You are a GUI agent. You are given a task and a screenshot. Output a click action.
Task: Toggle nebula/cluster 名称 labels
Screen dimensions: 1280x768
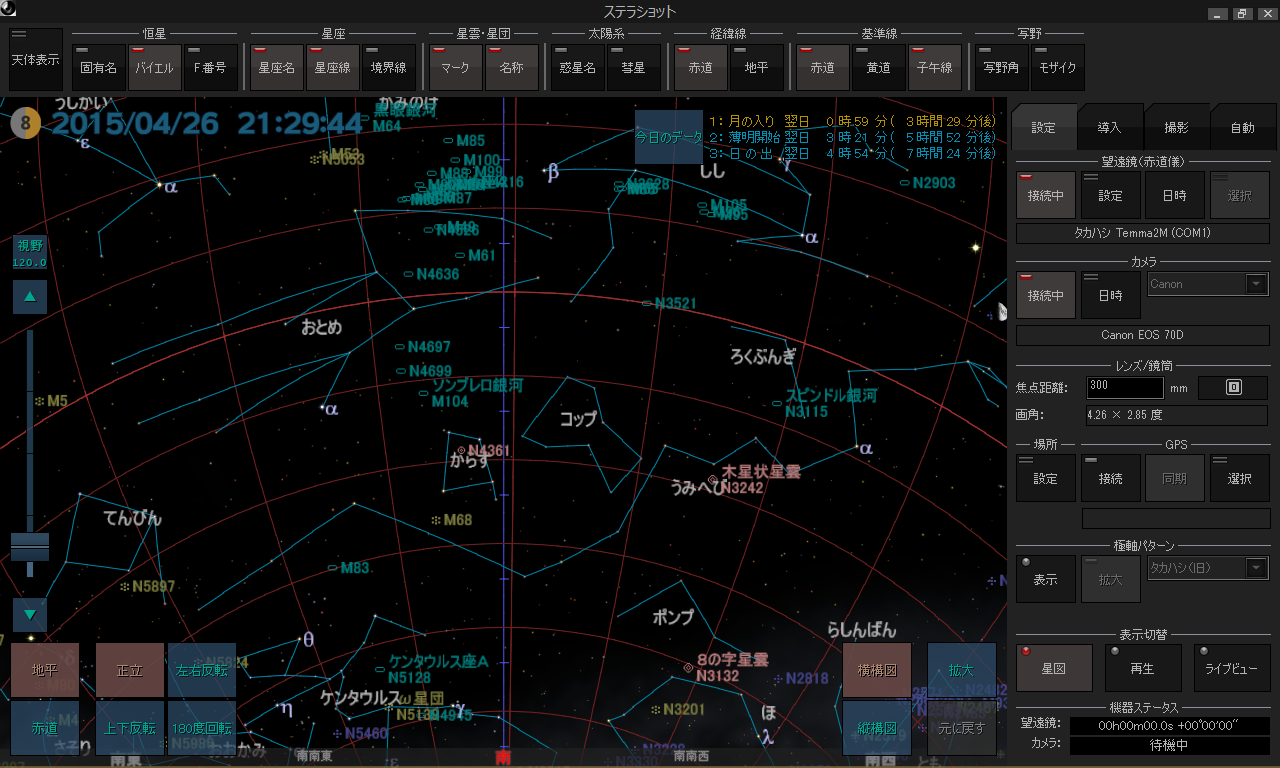coord(512,68)
